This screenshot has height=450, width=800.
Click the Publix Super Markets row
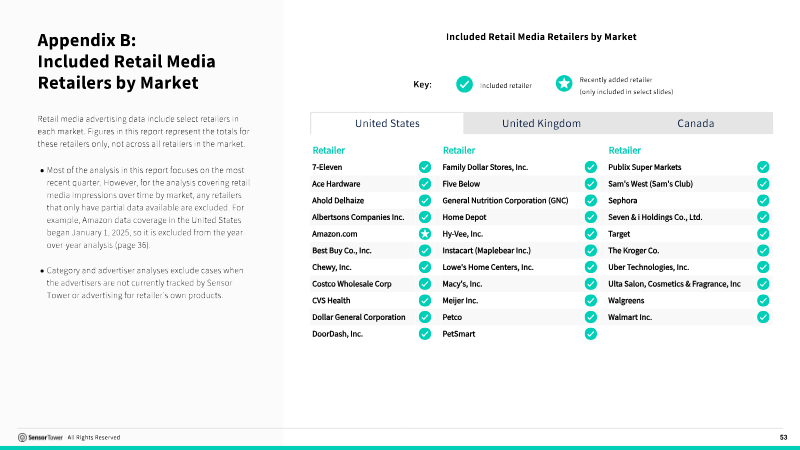tap(689, 167)
